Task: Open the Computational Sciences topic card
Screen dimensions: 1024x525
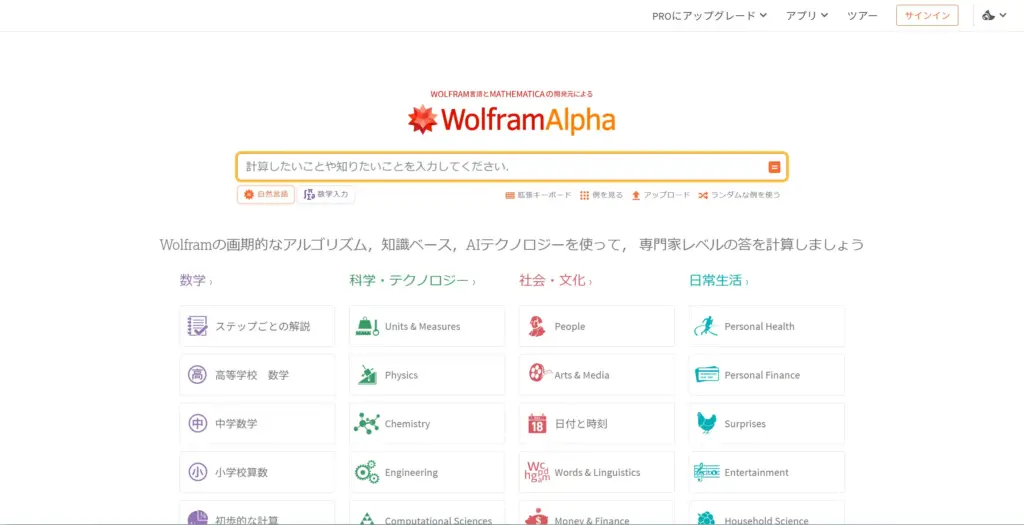Action: coord(427,513)
